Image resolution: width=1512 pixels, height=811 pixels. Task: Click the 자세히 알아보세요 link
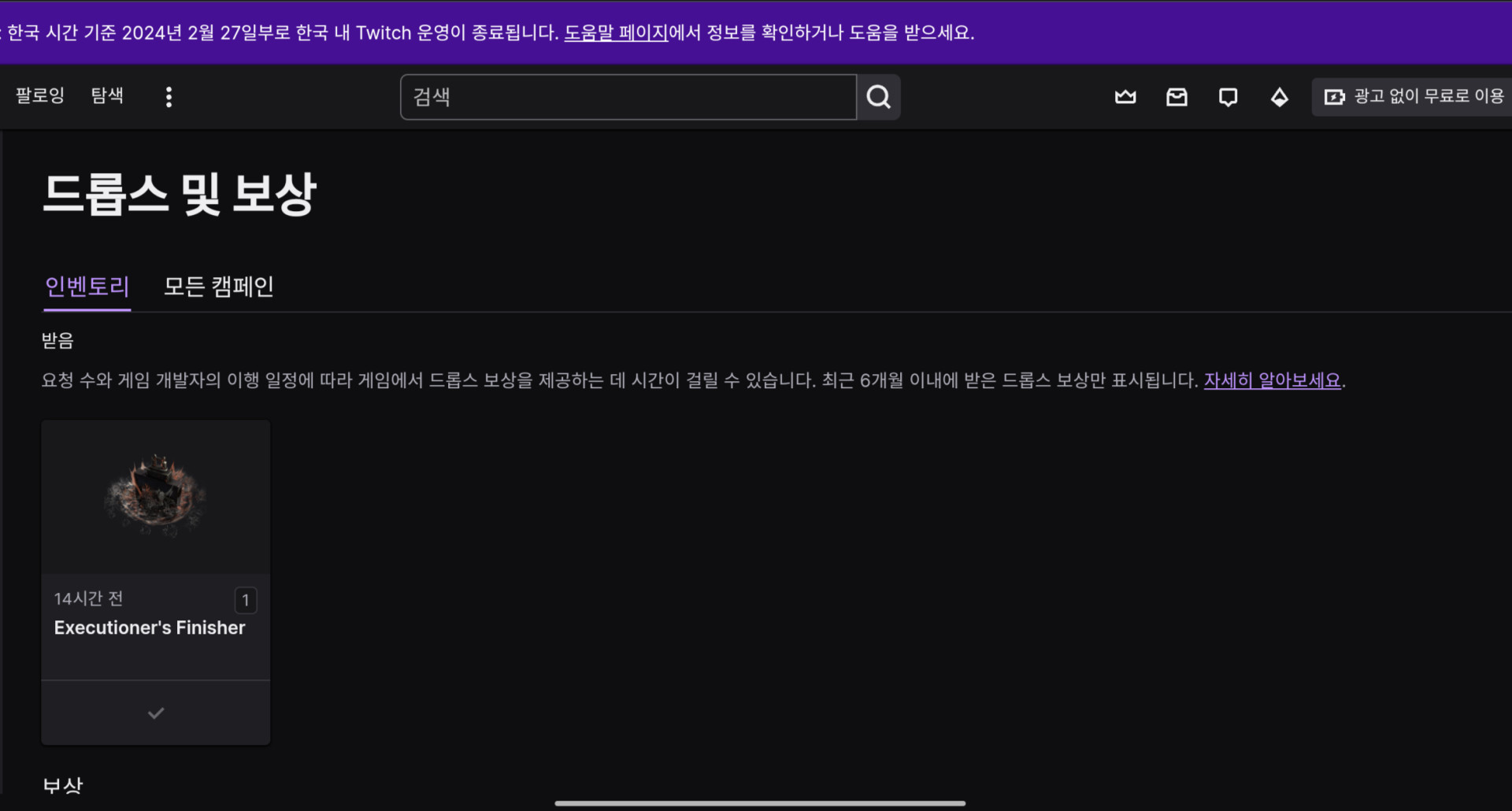(x=1272, y=380)
